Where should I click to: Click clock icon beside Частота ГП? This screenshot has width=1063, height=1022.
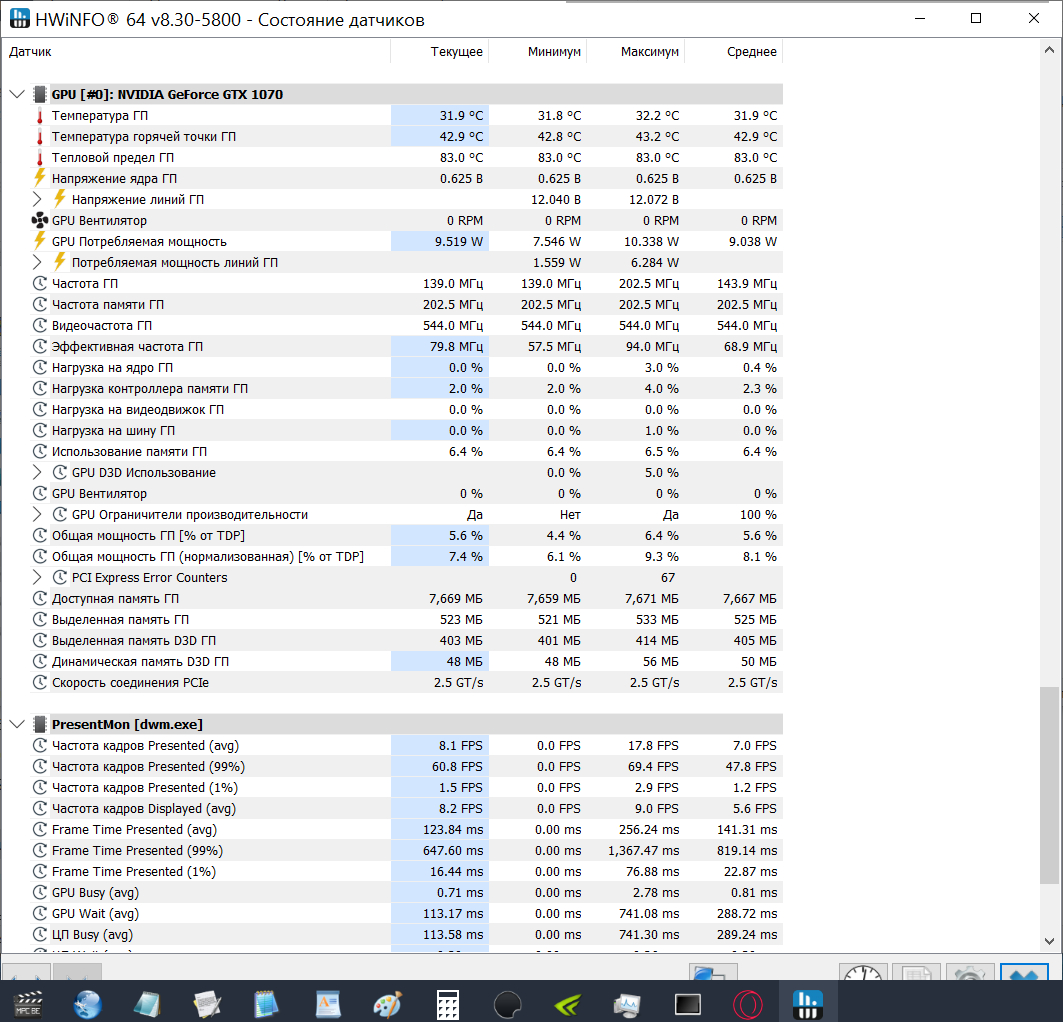click(40, 283)
